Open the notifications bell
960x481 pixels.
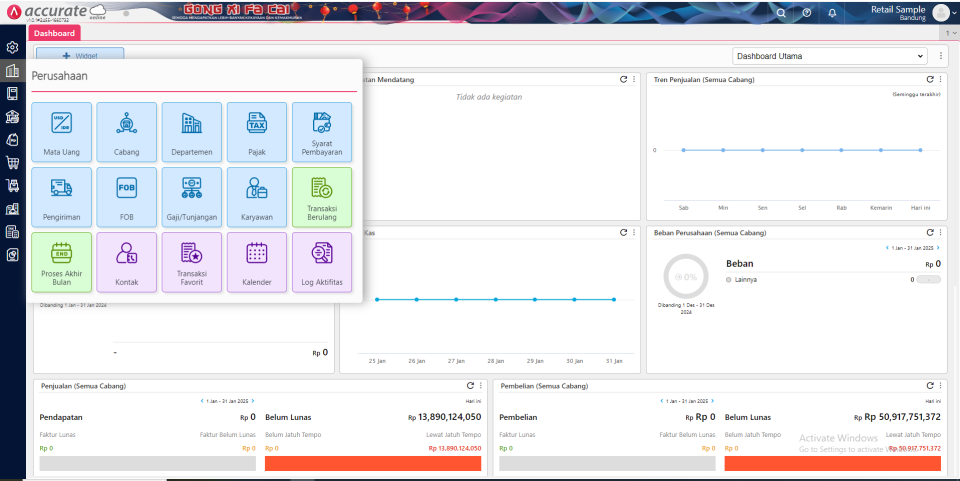832,13
